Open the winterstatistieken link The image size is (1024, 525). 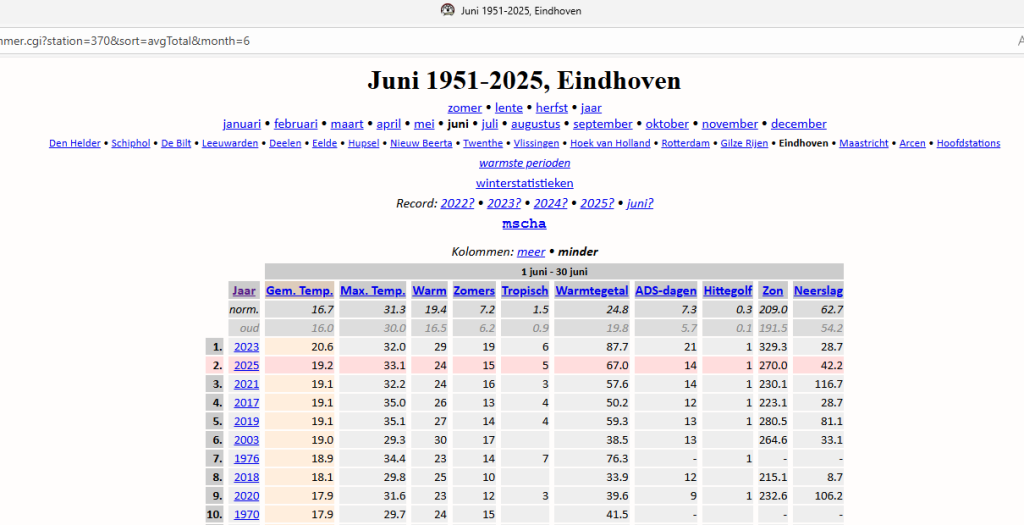524,183
